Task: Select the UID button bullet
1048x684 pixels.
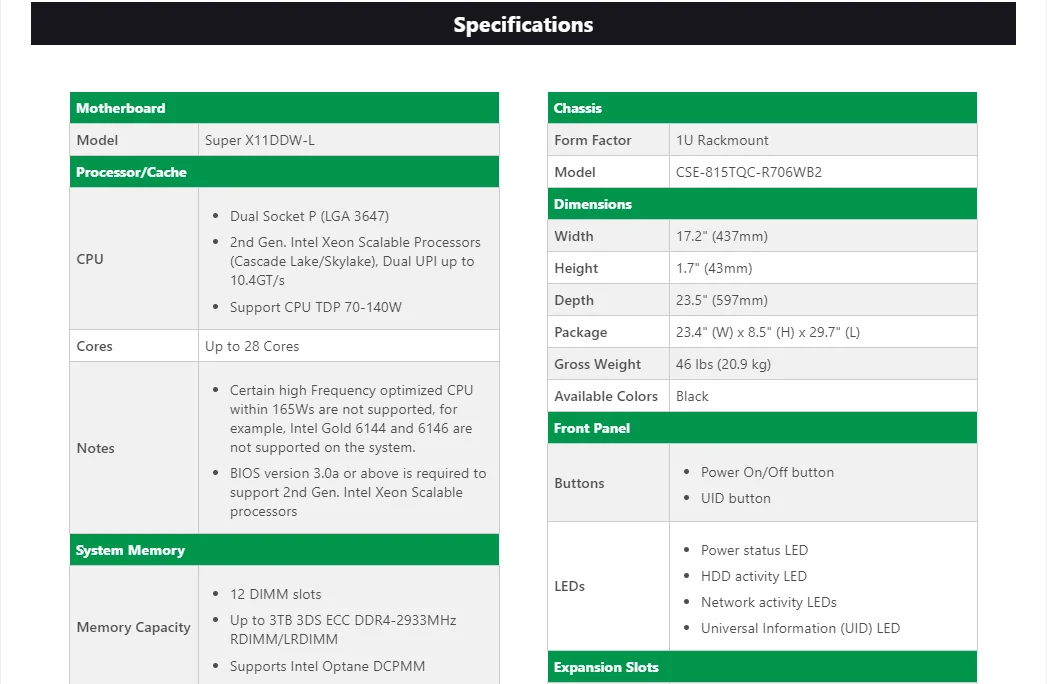Action: point(735,499)
